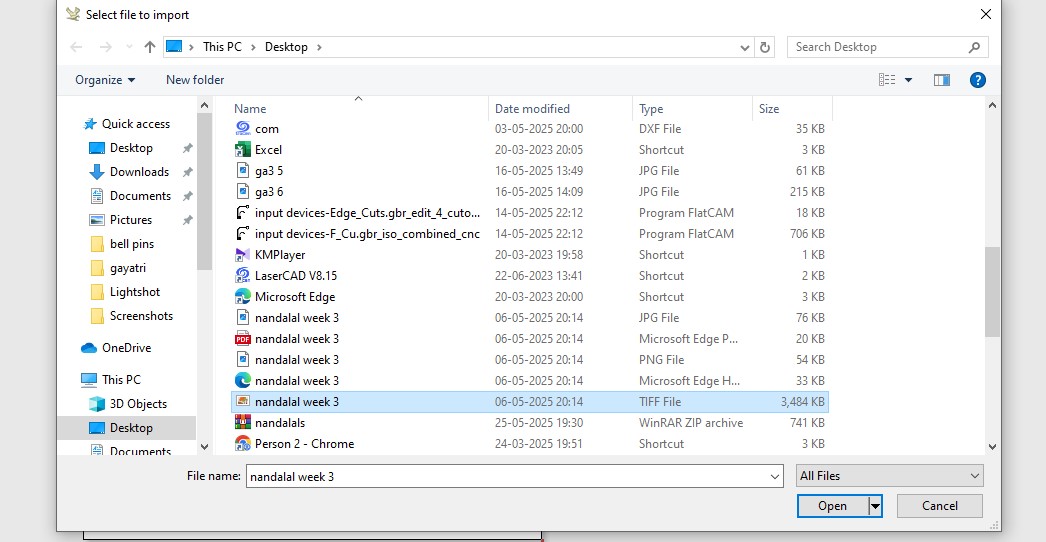Select nandalal week 3 PDF file
Screen dimensions: 1046x542
[x=530, y=339]
